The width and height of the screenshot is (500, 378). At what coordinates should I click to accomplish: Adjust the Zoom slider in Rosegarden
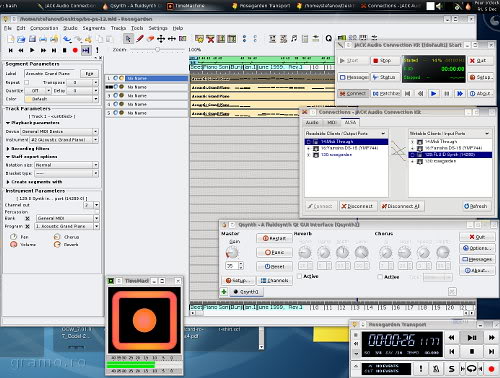pos(157,49)
